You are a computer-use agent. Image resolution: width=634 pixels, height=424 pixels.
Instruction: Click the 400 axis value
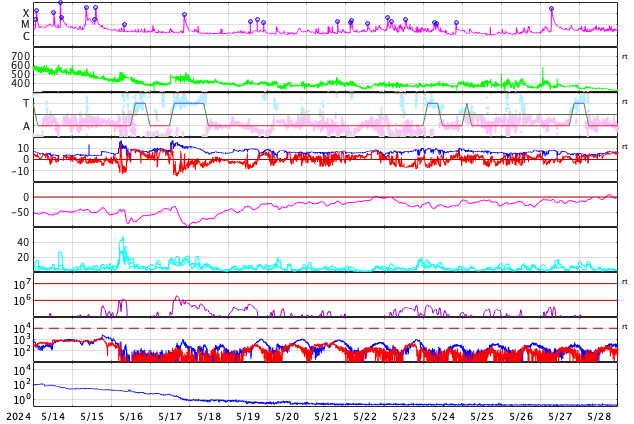21,83
